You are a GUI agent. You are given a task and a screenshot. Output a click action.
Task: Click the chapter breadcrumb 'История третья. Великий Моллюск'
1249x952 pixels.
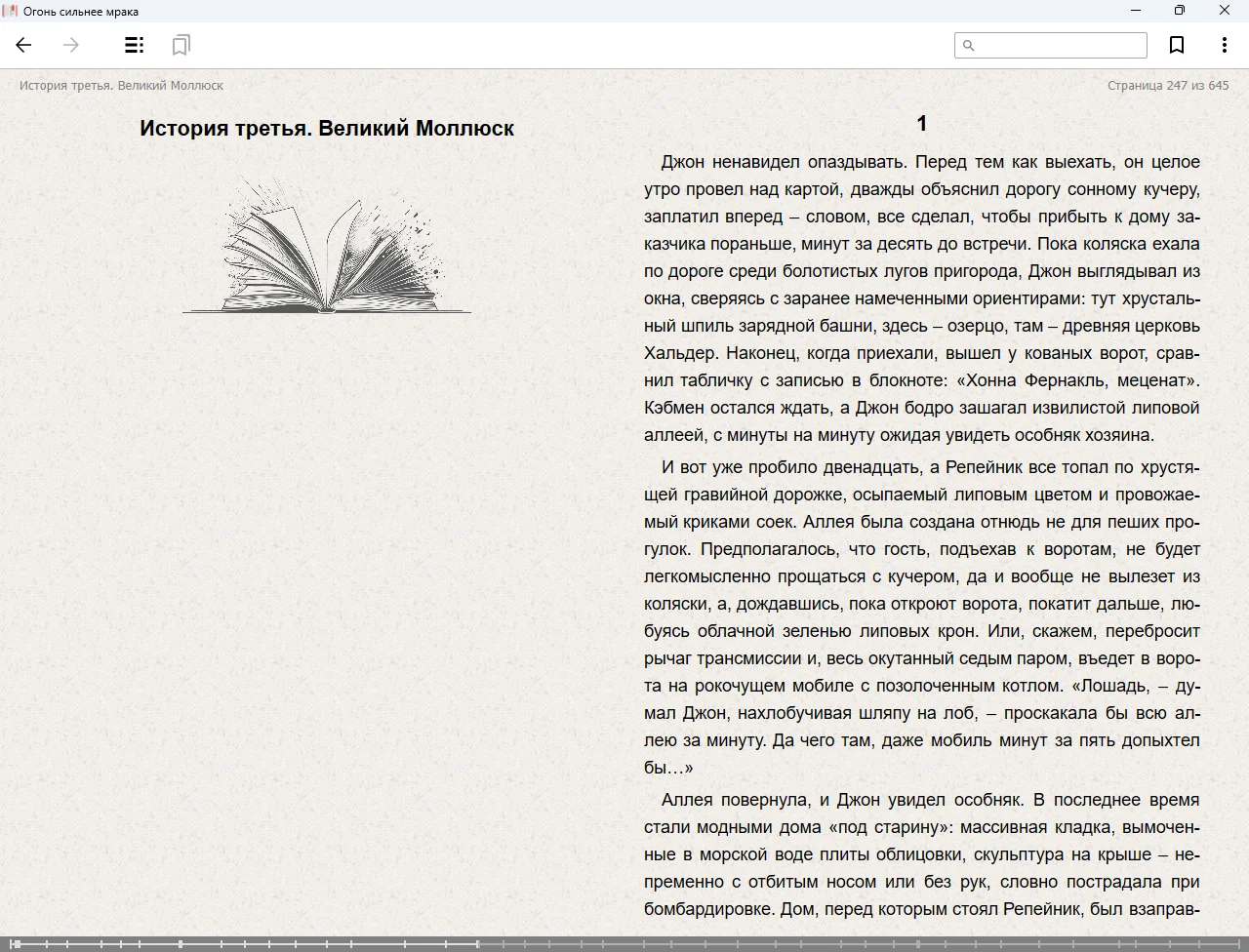[121, 86]
